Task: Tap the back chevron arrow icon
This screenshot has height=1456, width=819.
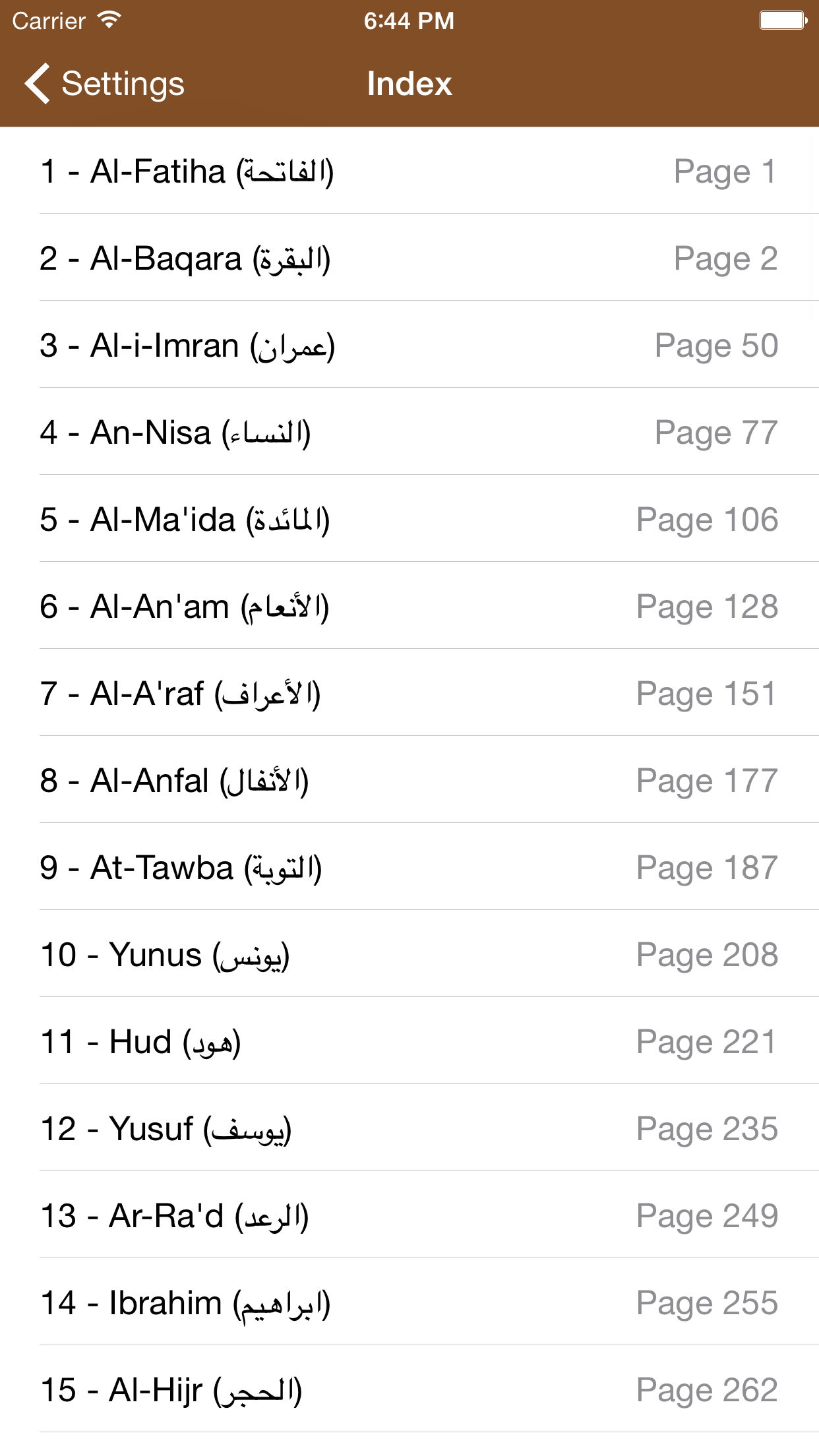Action: 37,84
